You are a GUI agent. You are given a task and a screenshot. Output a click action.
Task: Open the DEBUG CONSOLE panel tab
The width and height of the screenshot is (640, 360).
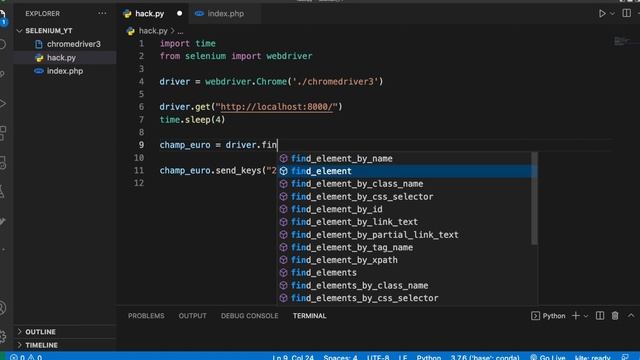[x=249, y=316]
